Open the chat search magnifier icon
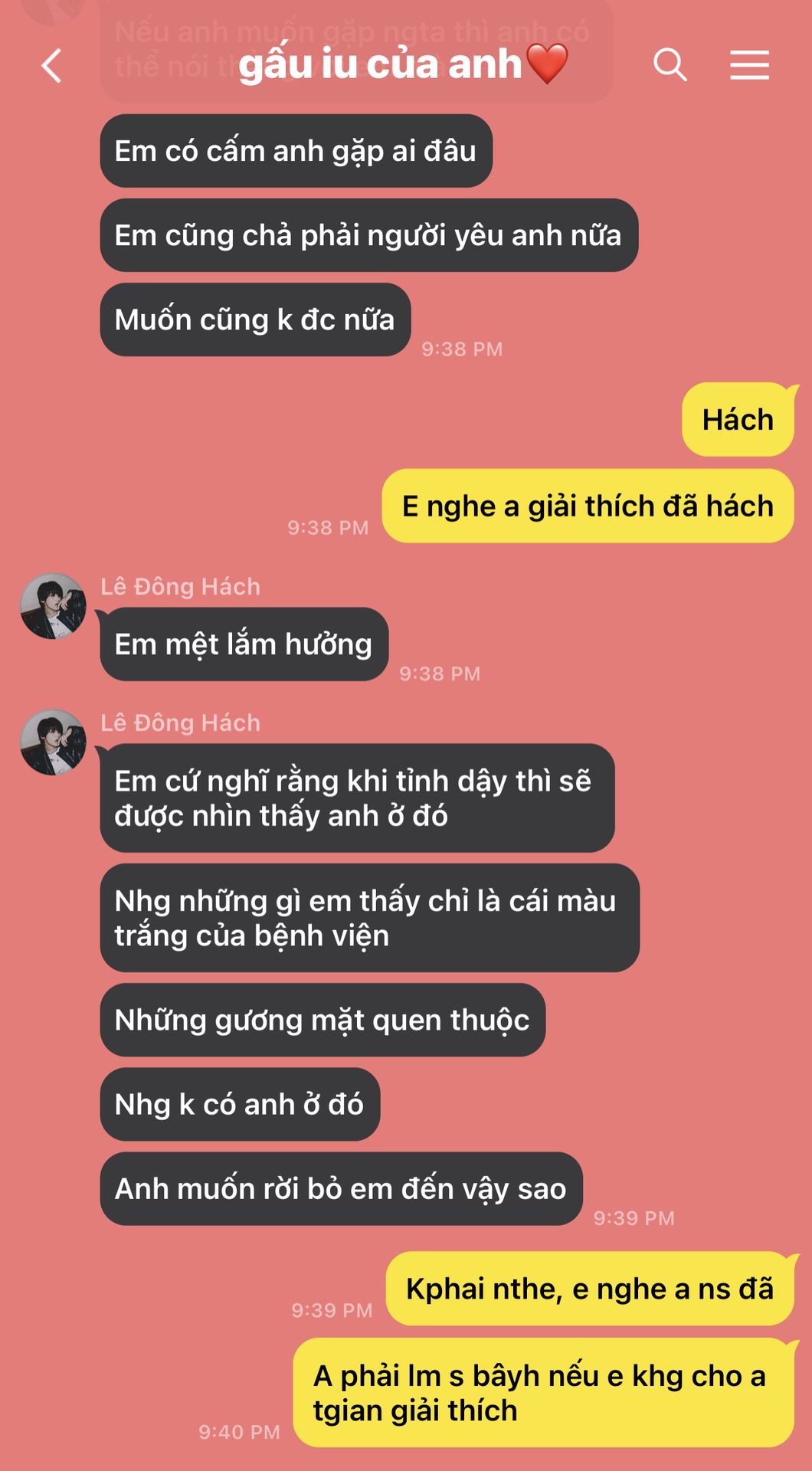812x1471 pixels. 670,64
